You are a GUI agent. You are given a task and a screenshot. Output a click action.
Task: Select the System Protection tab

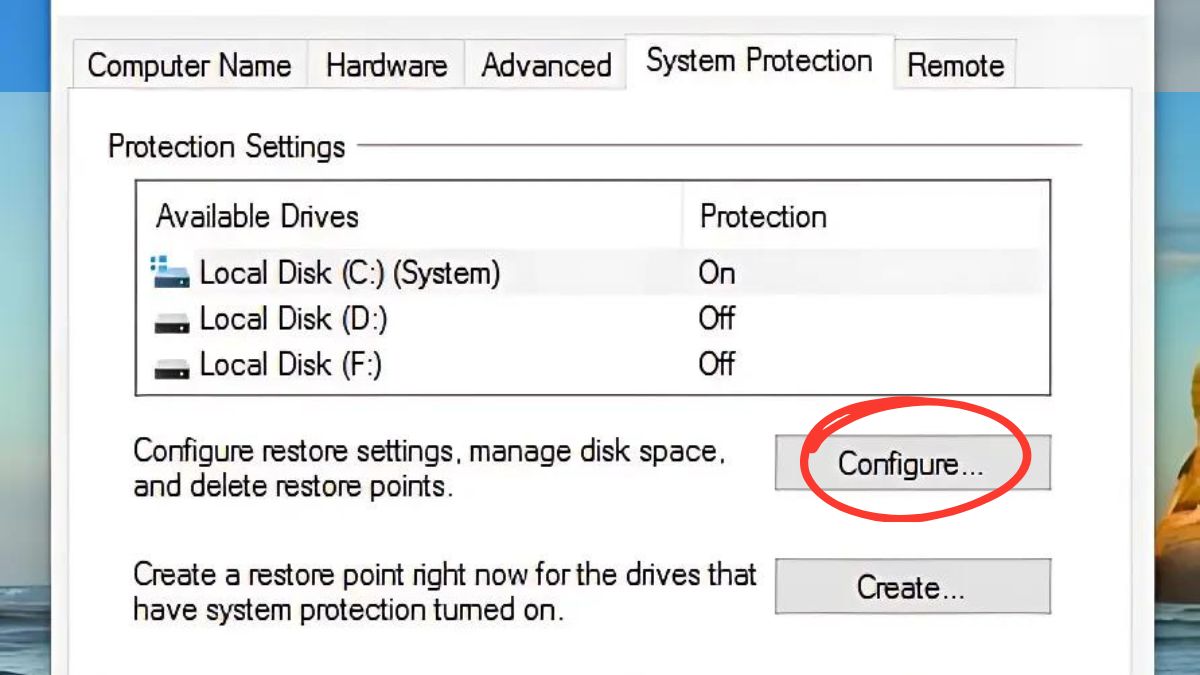[759, 61]
